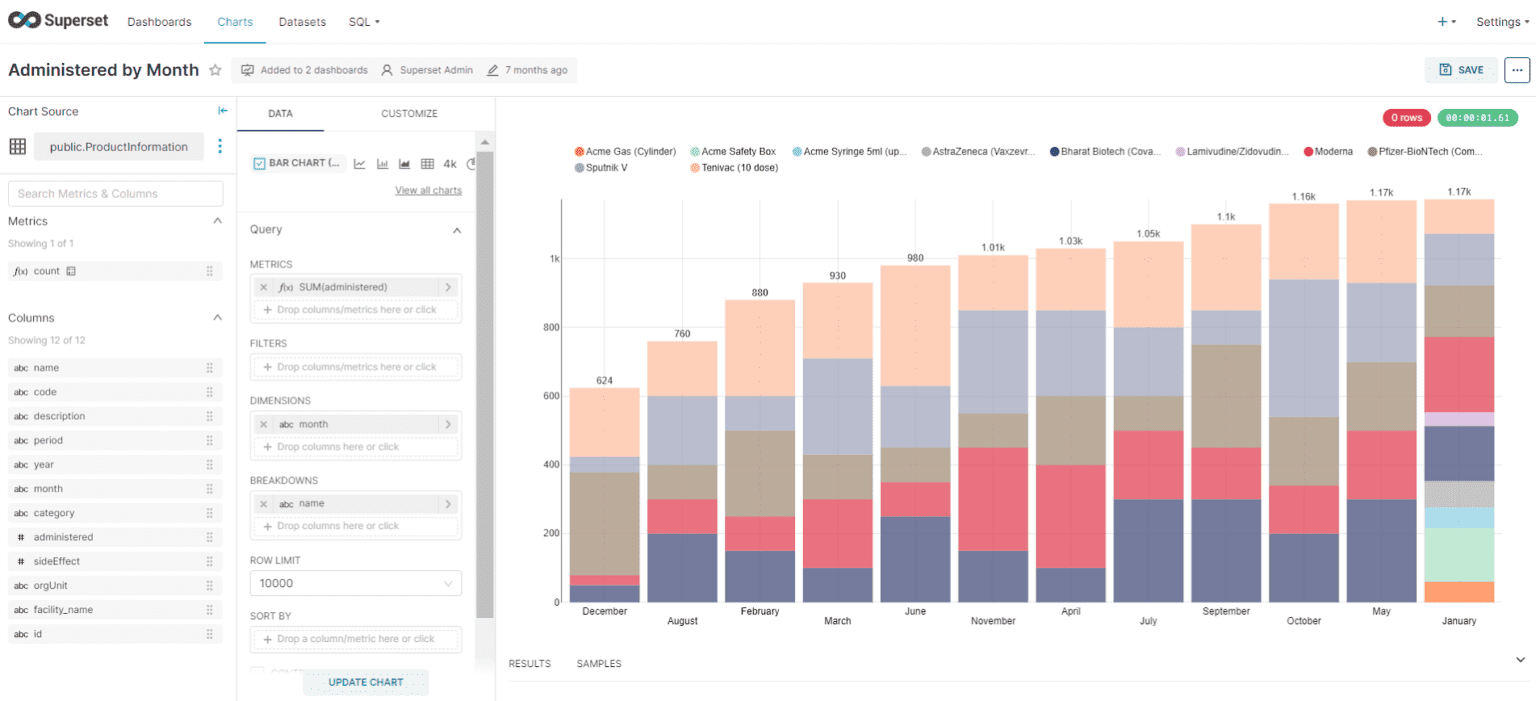Open View all charts link
This screenshot has height=701, width=1536.
[428, 189]
